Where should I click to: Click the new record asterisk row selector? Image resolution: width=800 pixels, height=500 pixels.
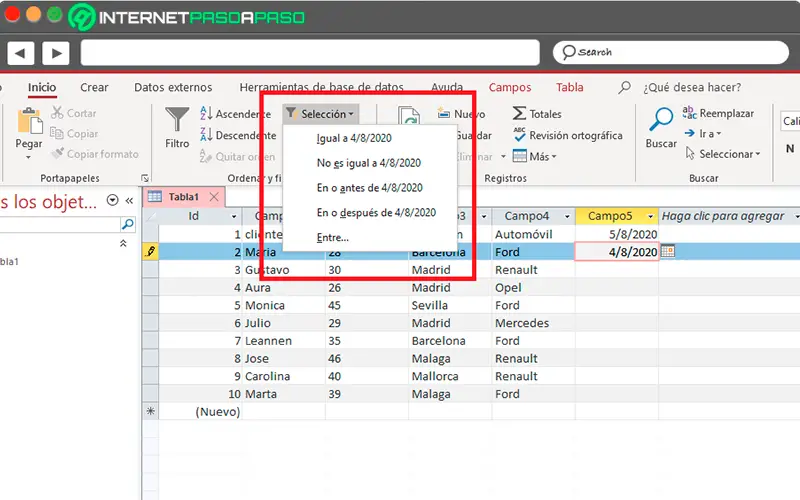click(x=151, y=411)
